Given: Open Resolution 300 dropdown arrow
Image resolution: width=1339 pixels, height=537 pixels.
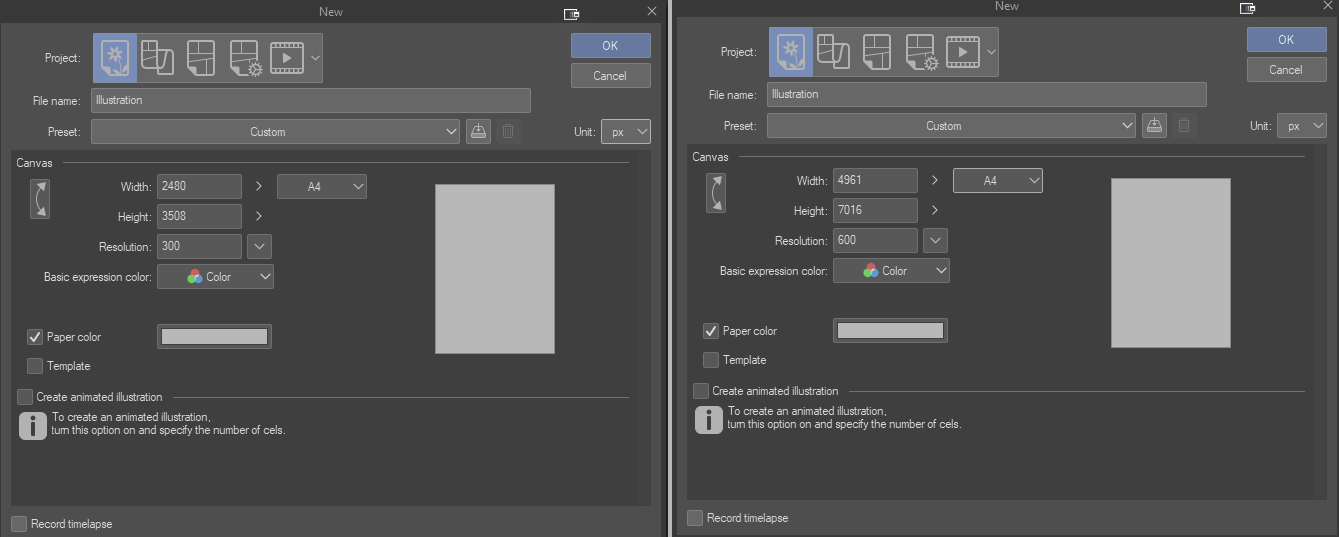Looking at the screenshot, I should 259,246.
